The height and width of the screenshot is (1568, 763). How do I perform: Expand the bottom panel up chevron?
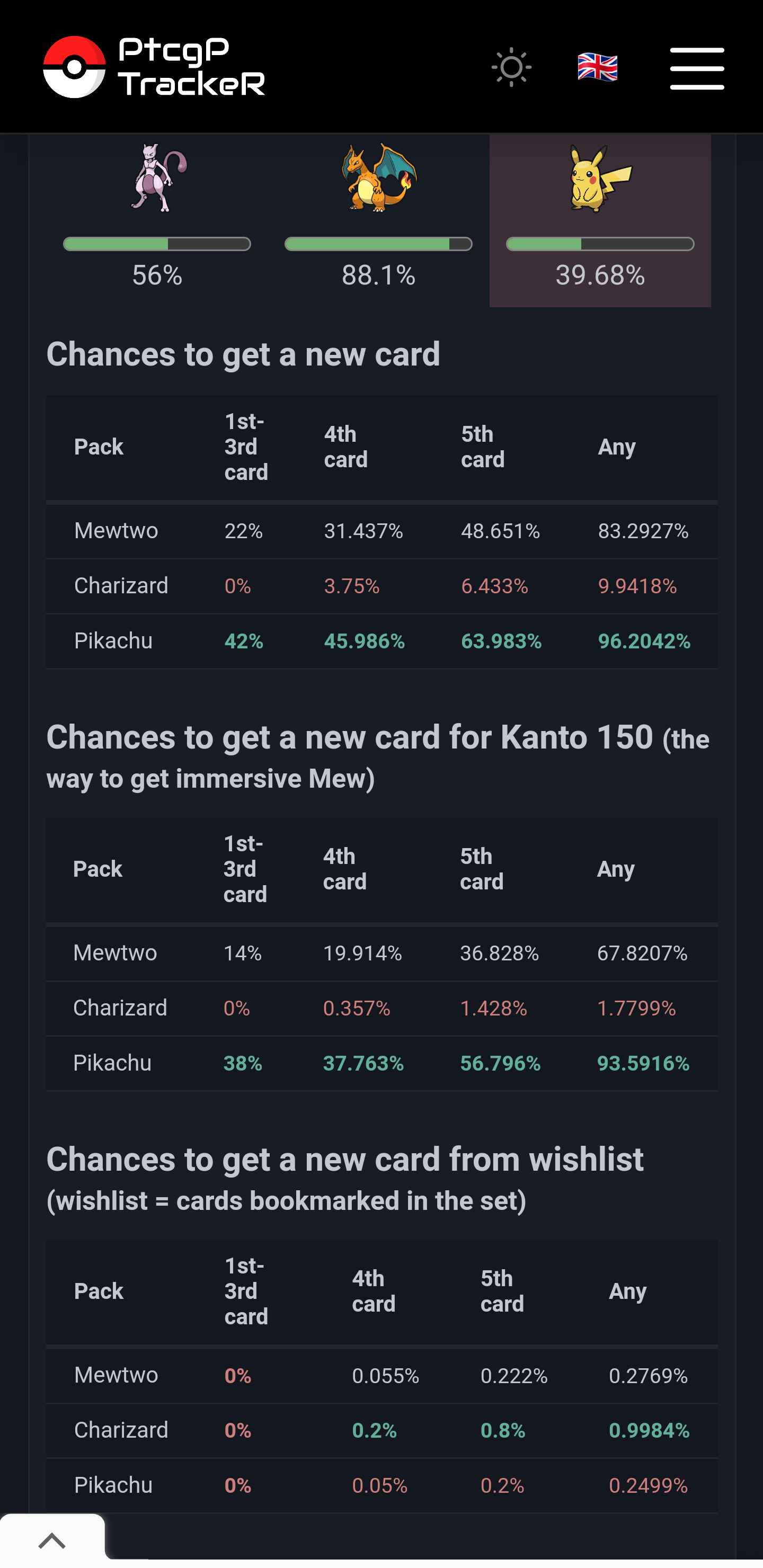click(52, 1540)
